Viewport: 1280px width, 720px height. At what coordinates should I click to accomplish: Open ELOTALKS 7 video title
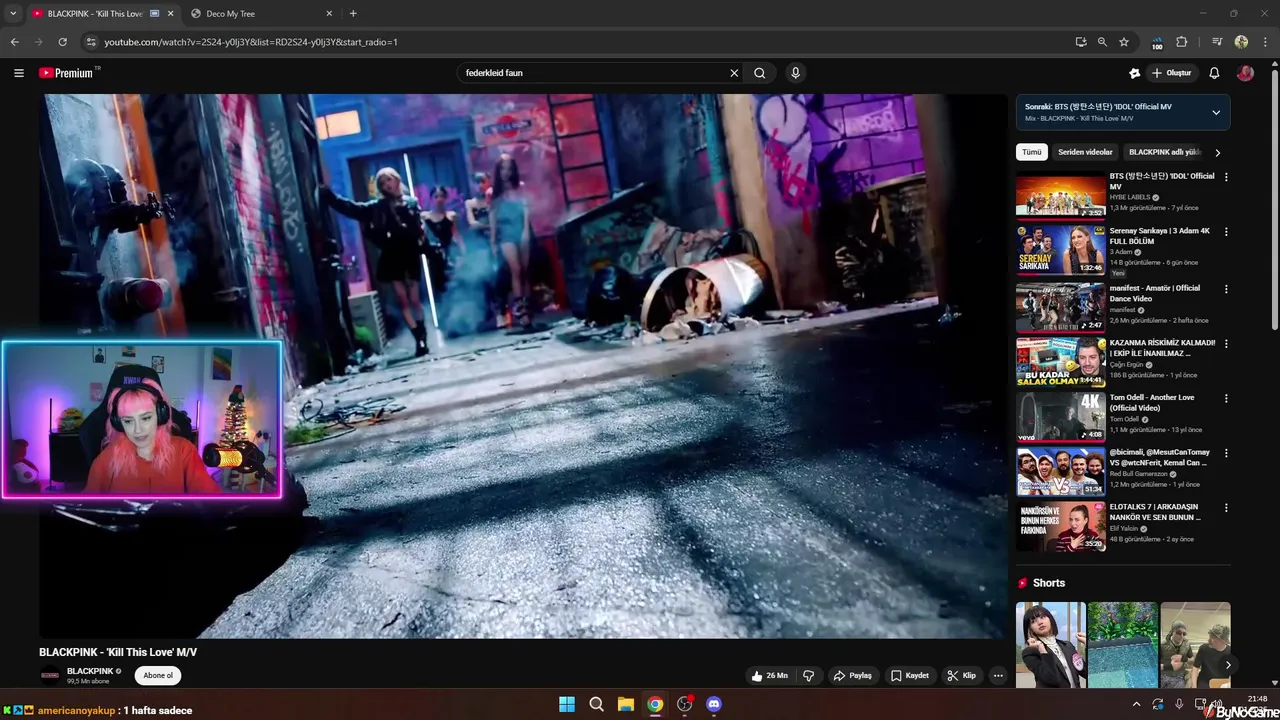tap(1155, 512)
